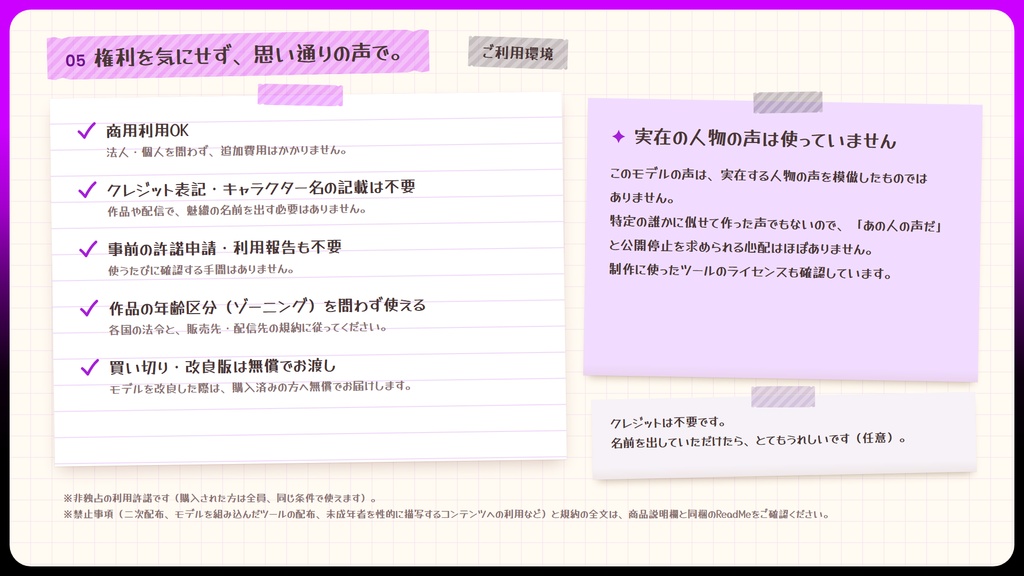Select the 商用利用OK heading
The width and height of the screenshot is (1024, 576).
click(147, 131)
